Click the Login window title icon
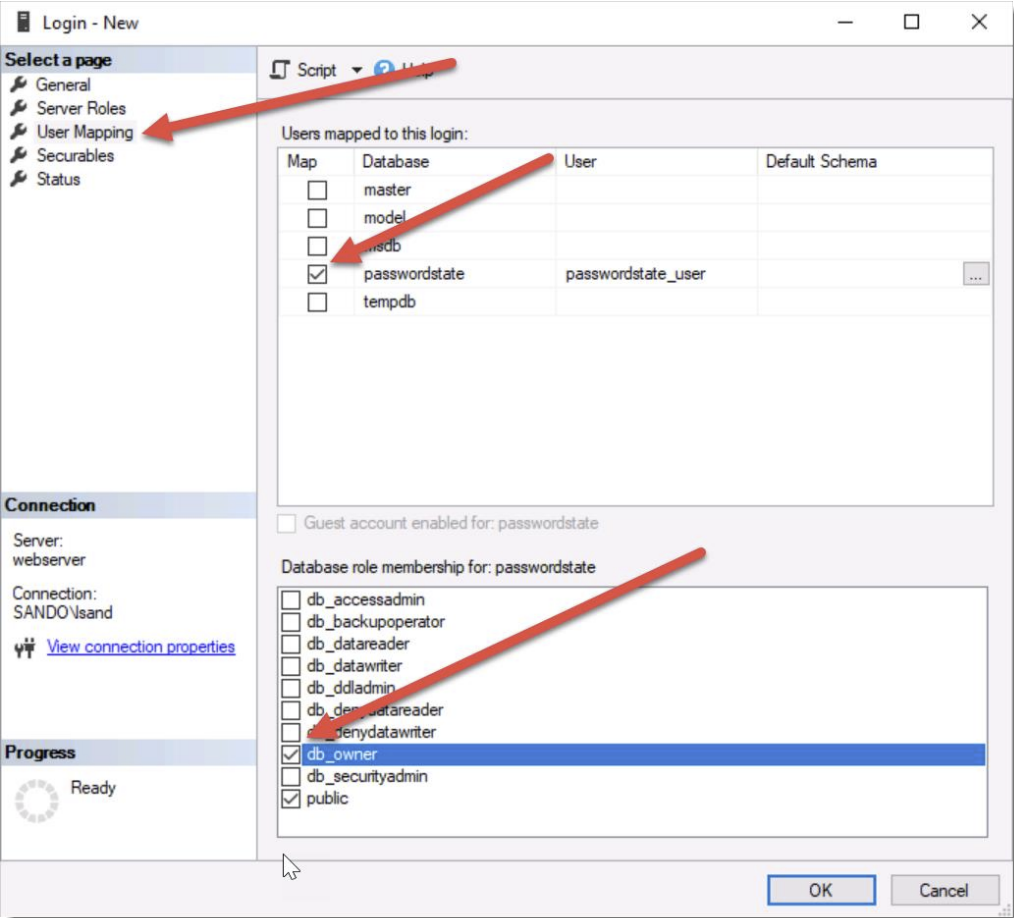Image resolution: width=1014 pixels, height=918 pixels. point(23,22)
